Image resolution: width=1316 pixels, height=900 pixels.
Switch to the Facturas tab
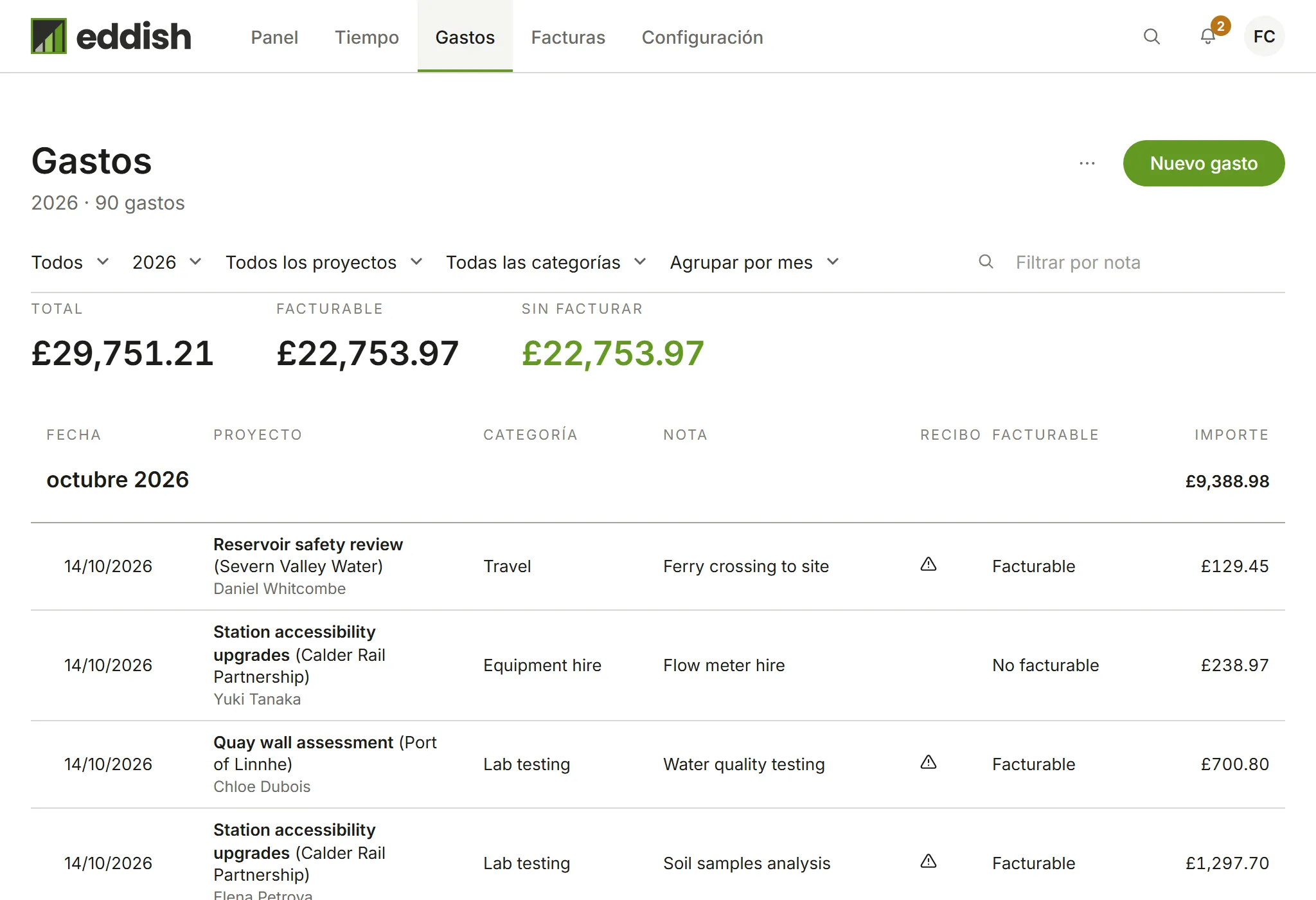click(568, 37)
